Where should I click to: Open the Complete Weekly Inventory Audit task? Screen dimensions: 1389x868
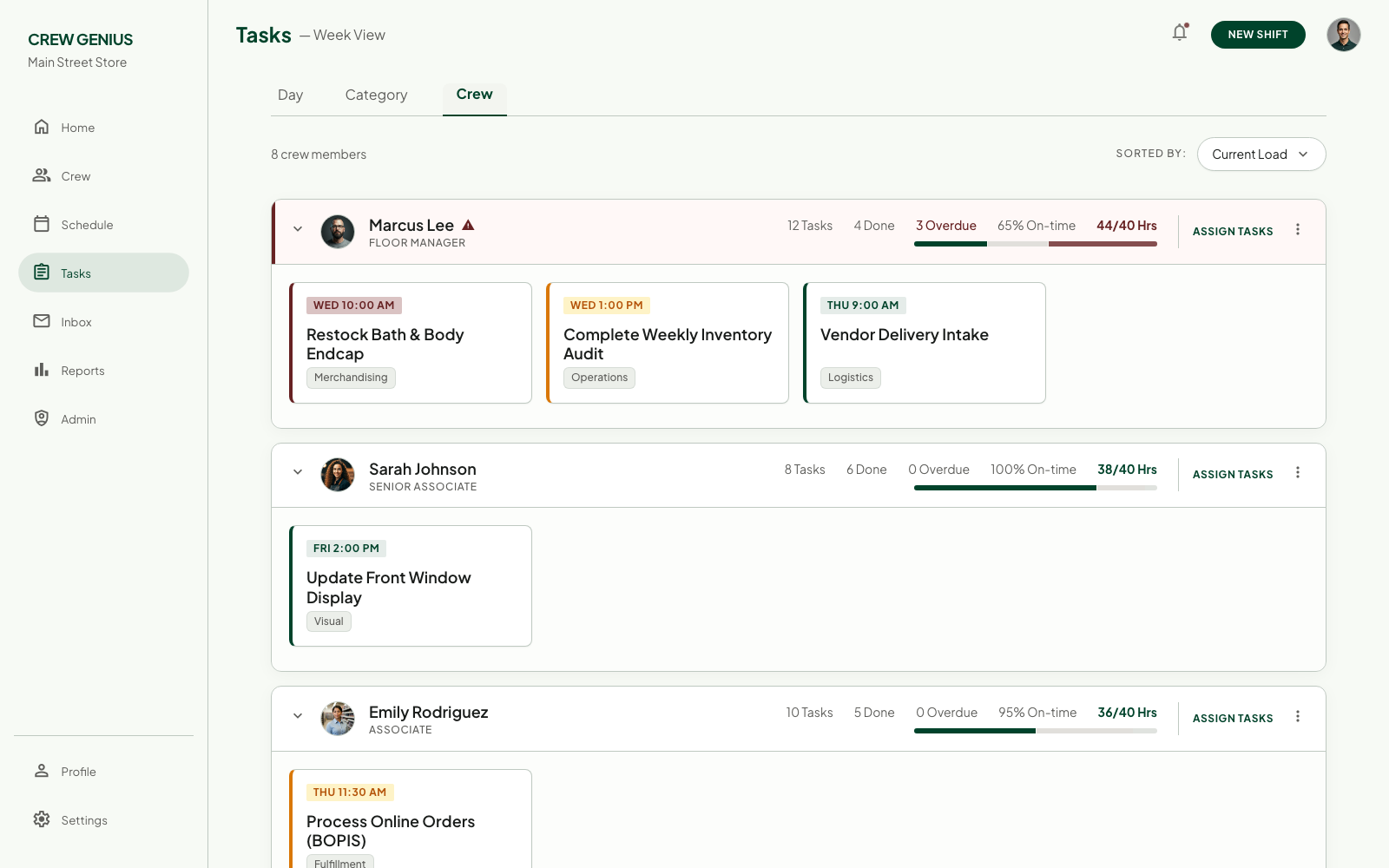tap(668, 343)
